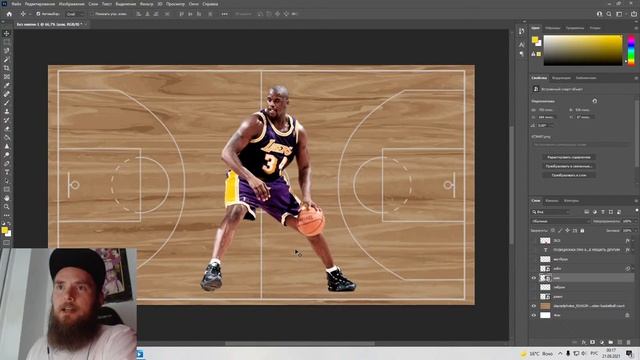Image resolution: width=640 pixels, height=360 pixels.
Task: Open the search icon at top right
Action: (x=609, y=14)
